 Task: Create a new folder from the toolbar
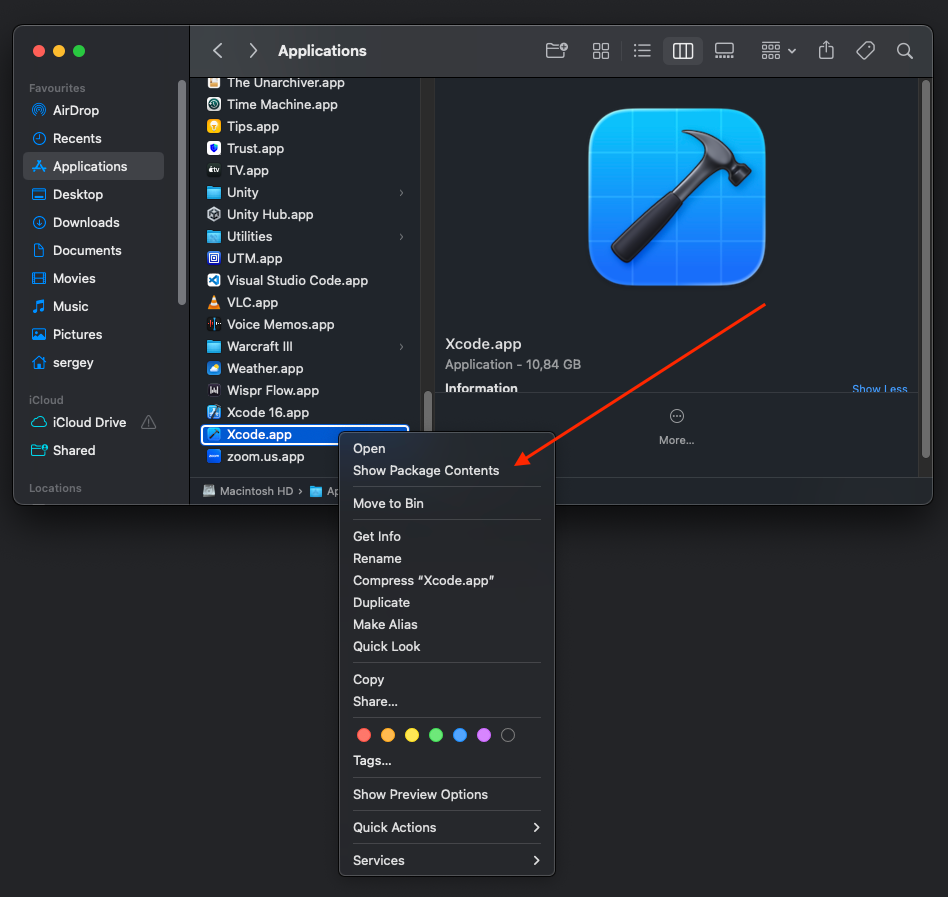(x=556, y=51)
